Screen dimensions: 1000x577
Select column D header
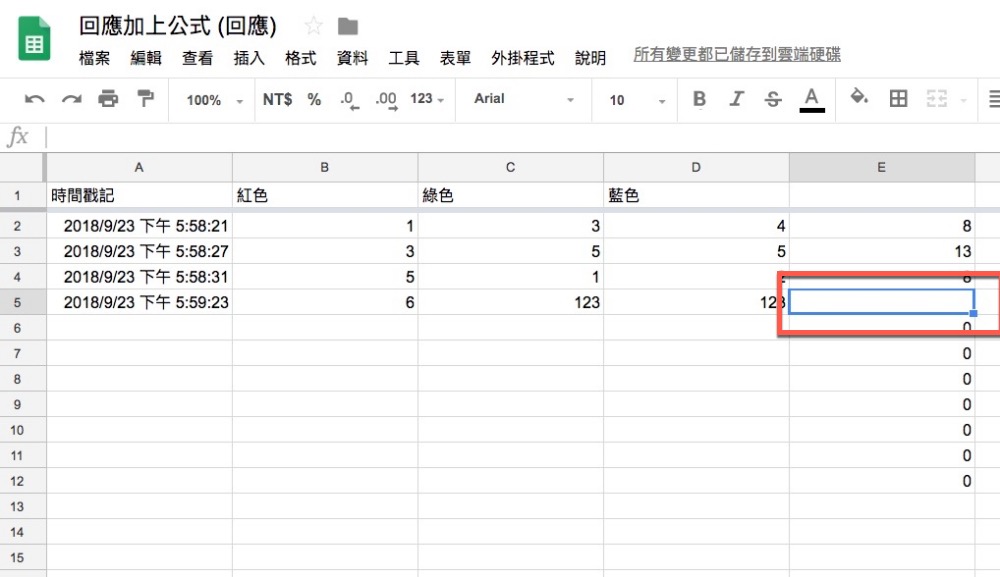click(x=696, y=168)
